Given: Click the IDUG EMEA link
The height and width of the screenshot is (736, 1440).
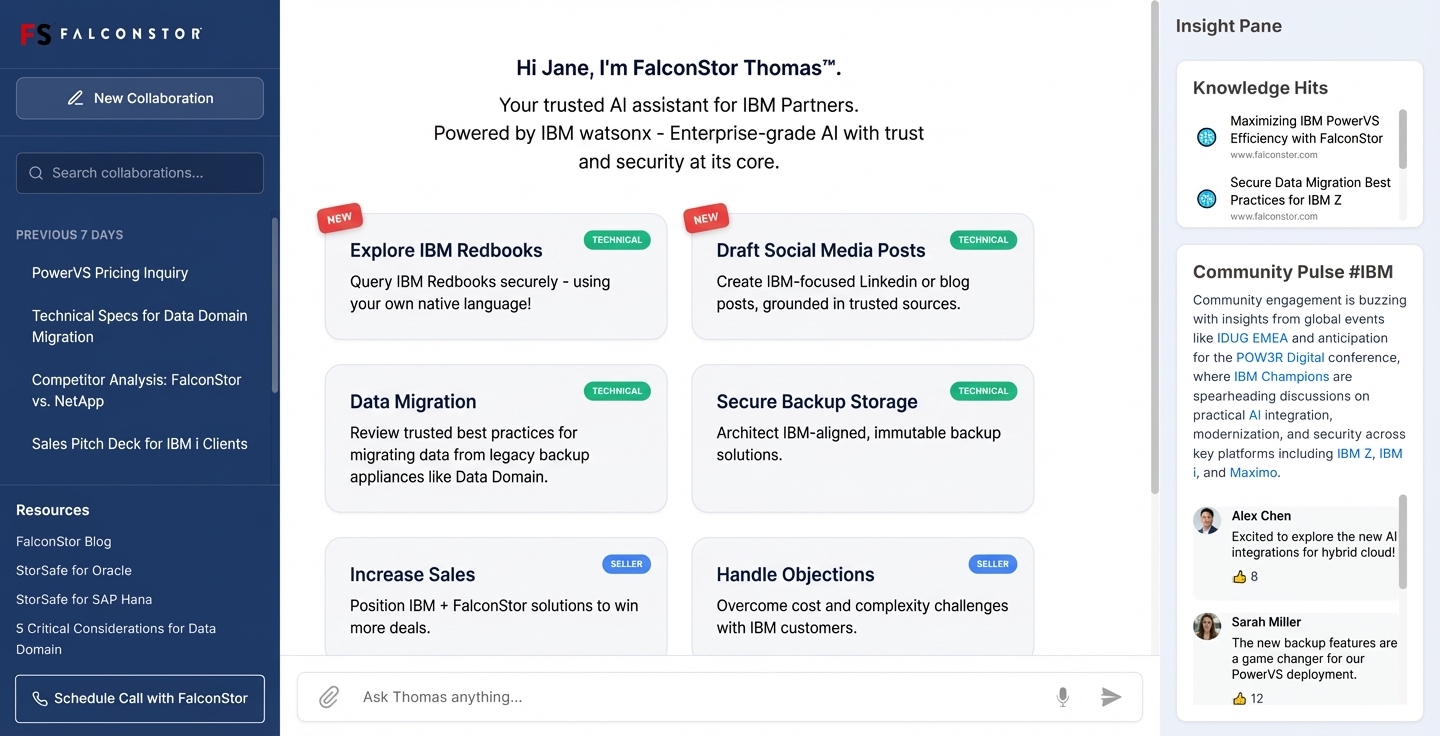Looking at the screenshot, I should click(x=1252, y=338).
